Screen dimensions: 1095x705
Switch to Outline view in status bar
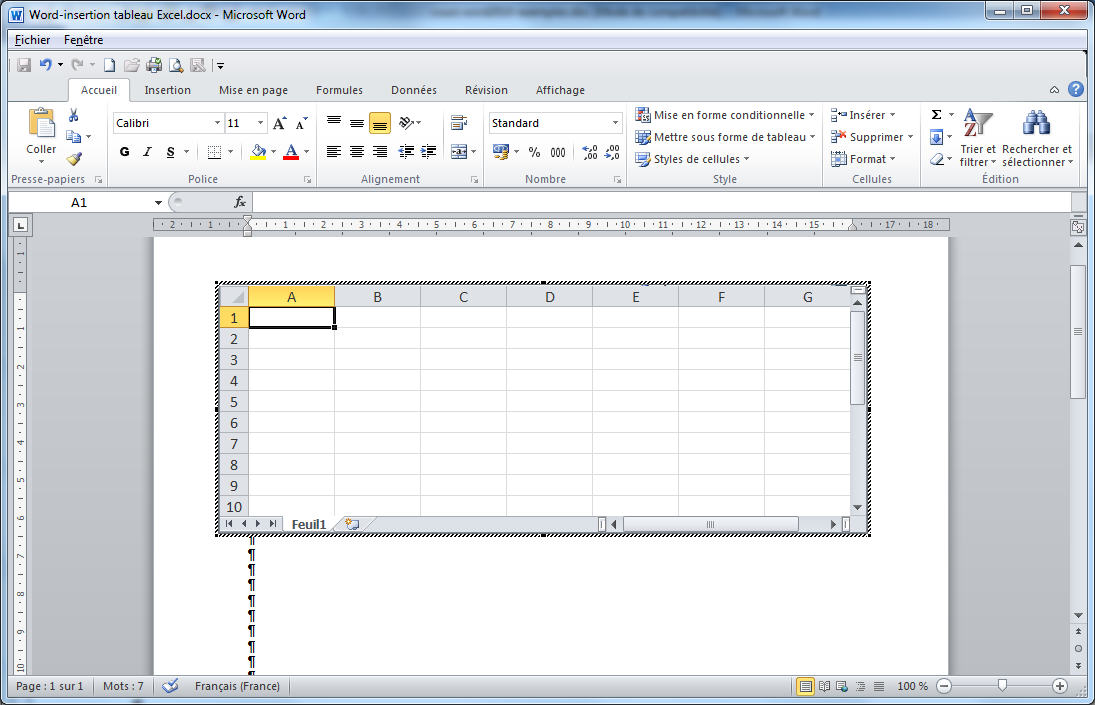pyautogui.click(x=860, y=686)
